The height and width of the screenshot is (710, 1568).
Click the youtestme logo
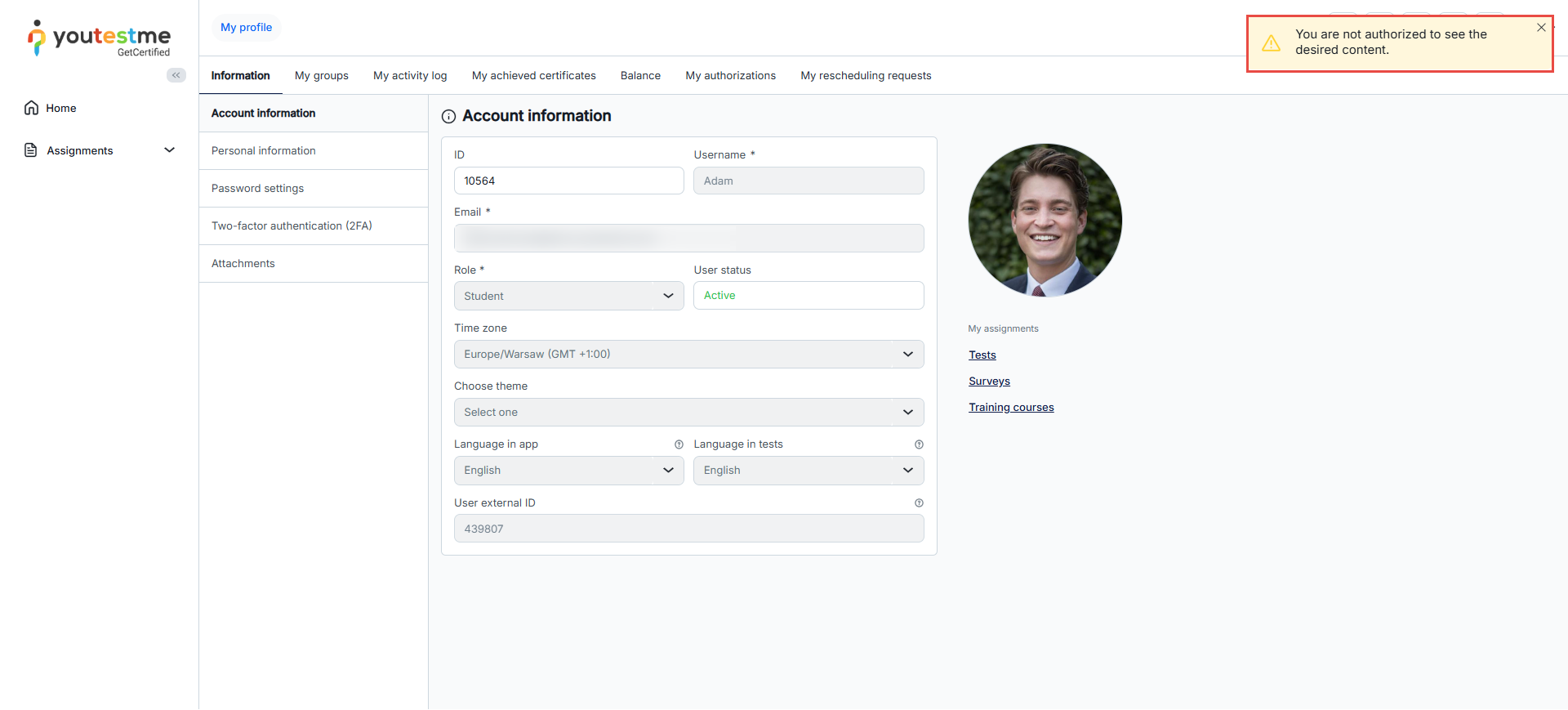coord(99,38)
